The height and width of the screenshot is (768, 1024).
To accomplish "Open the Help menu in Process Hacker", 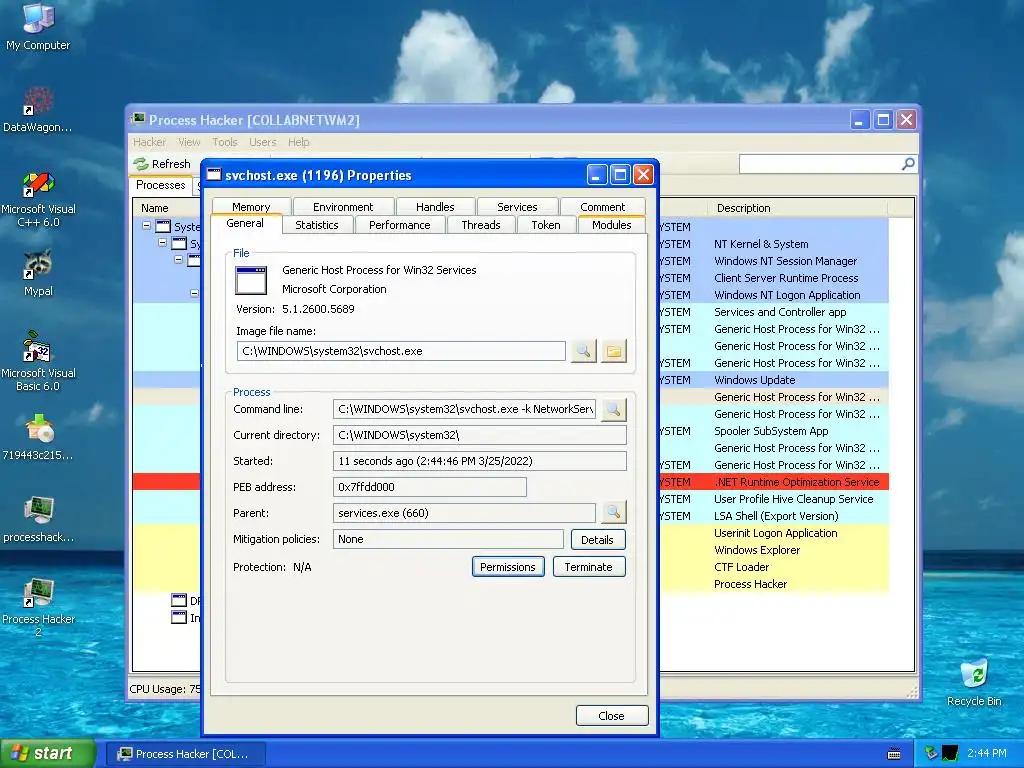I will click(298, 142).
